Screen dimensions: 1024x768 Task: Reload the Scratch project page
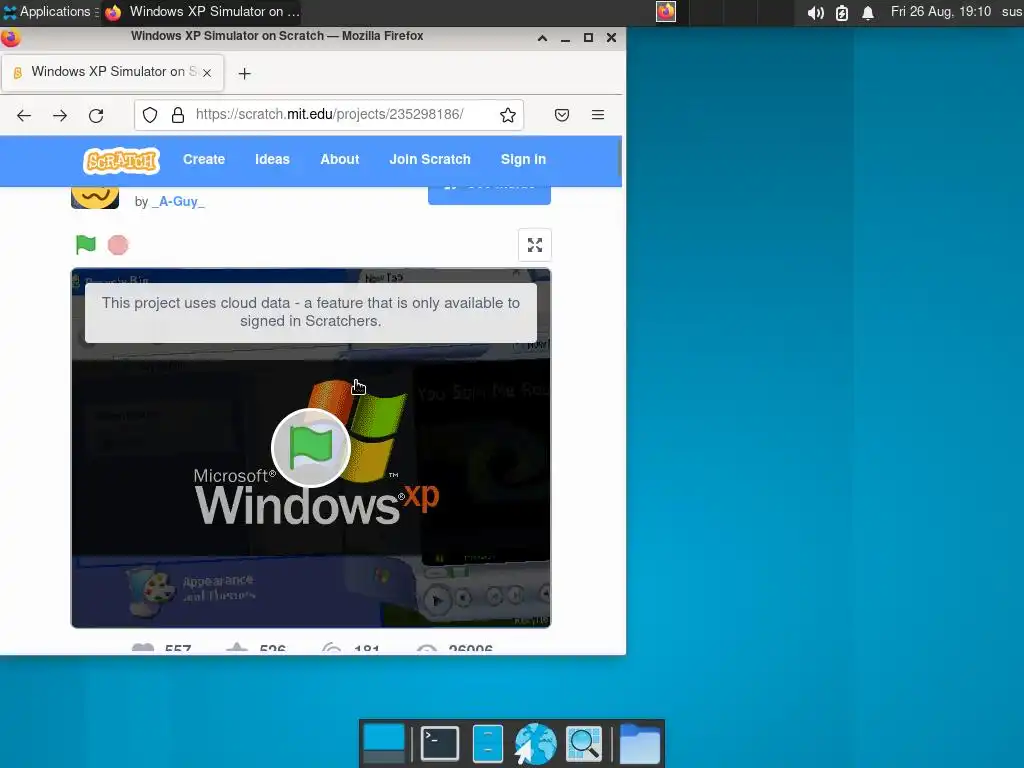[96, 116]
